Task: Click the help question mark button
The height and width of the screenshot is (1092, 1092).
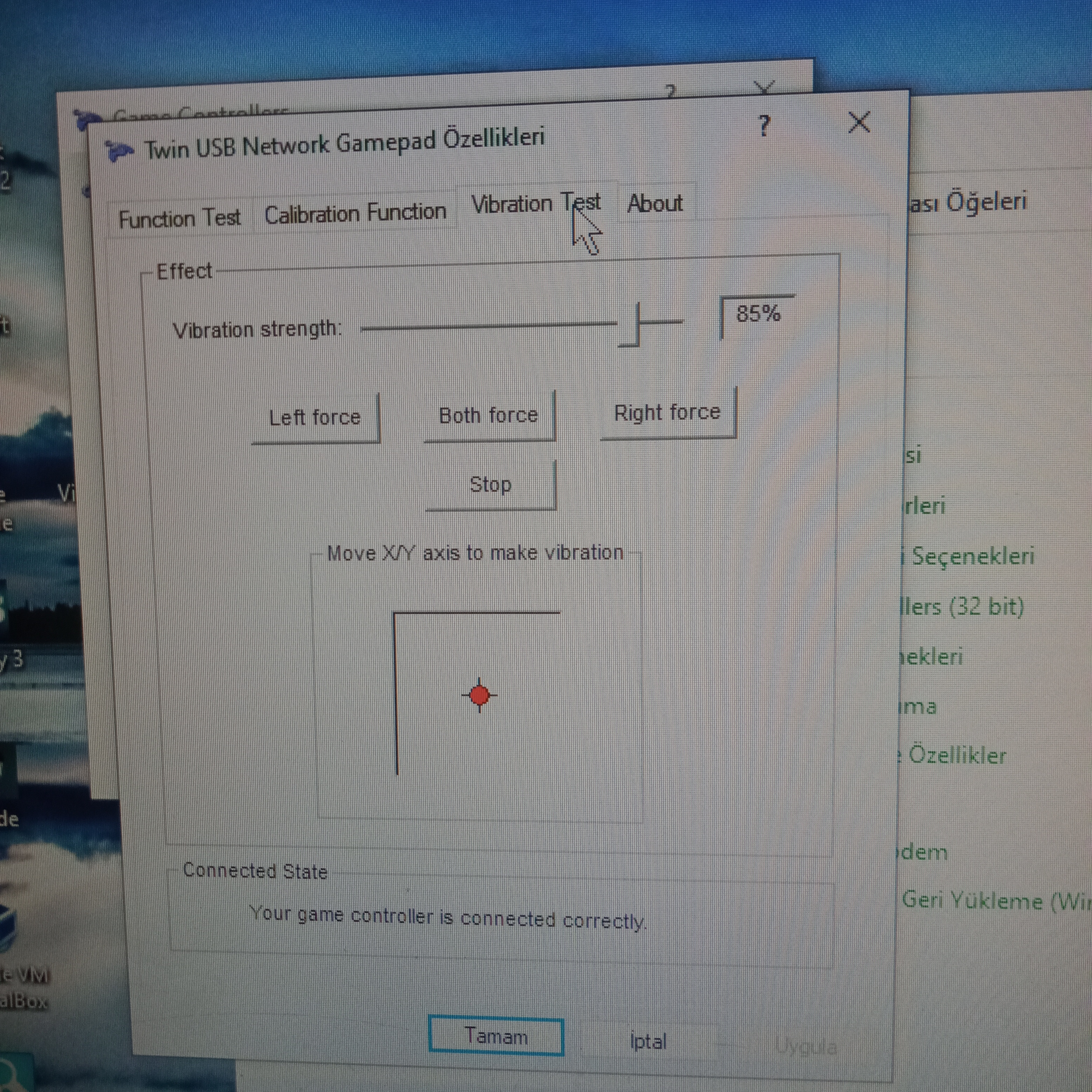Action: click(764, 126)
